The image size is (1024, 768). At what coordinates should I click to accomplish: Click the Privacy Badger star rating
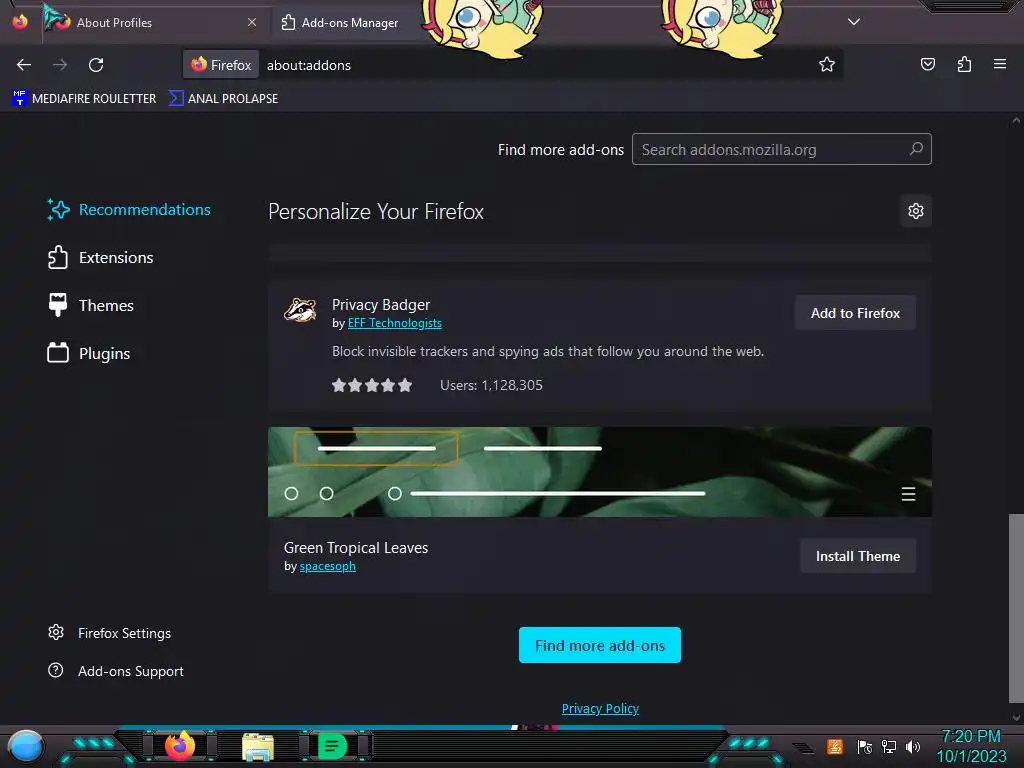pyautogui.click(x=372, y=385)
